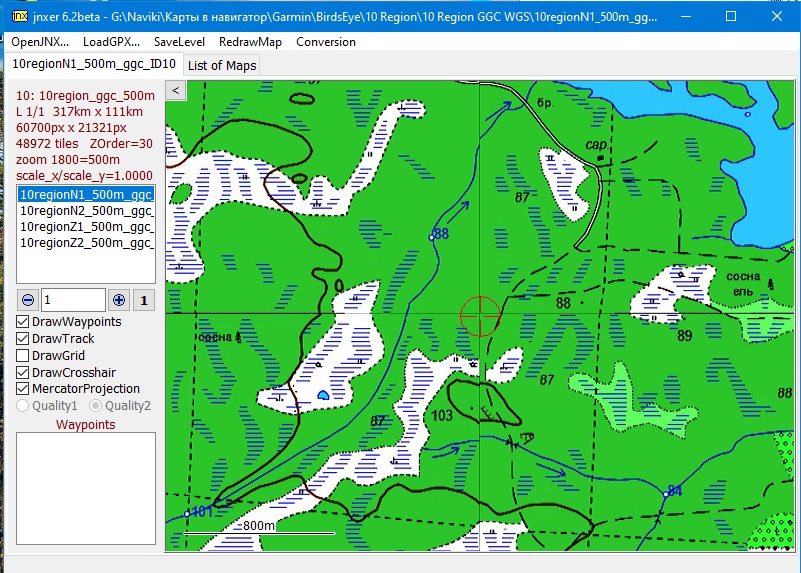Uncheck the DrawCrosshair option
This screenshot has width=801, height=573.
tap(24, 372)
